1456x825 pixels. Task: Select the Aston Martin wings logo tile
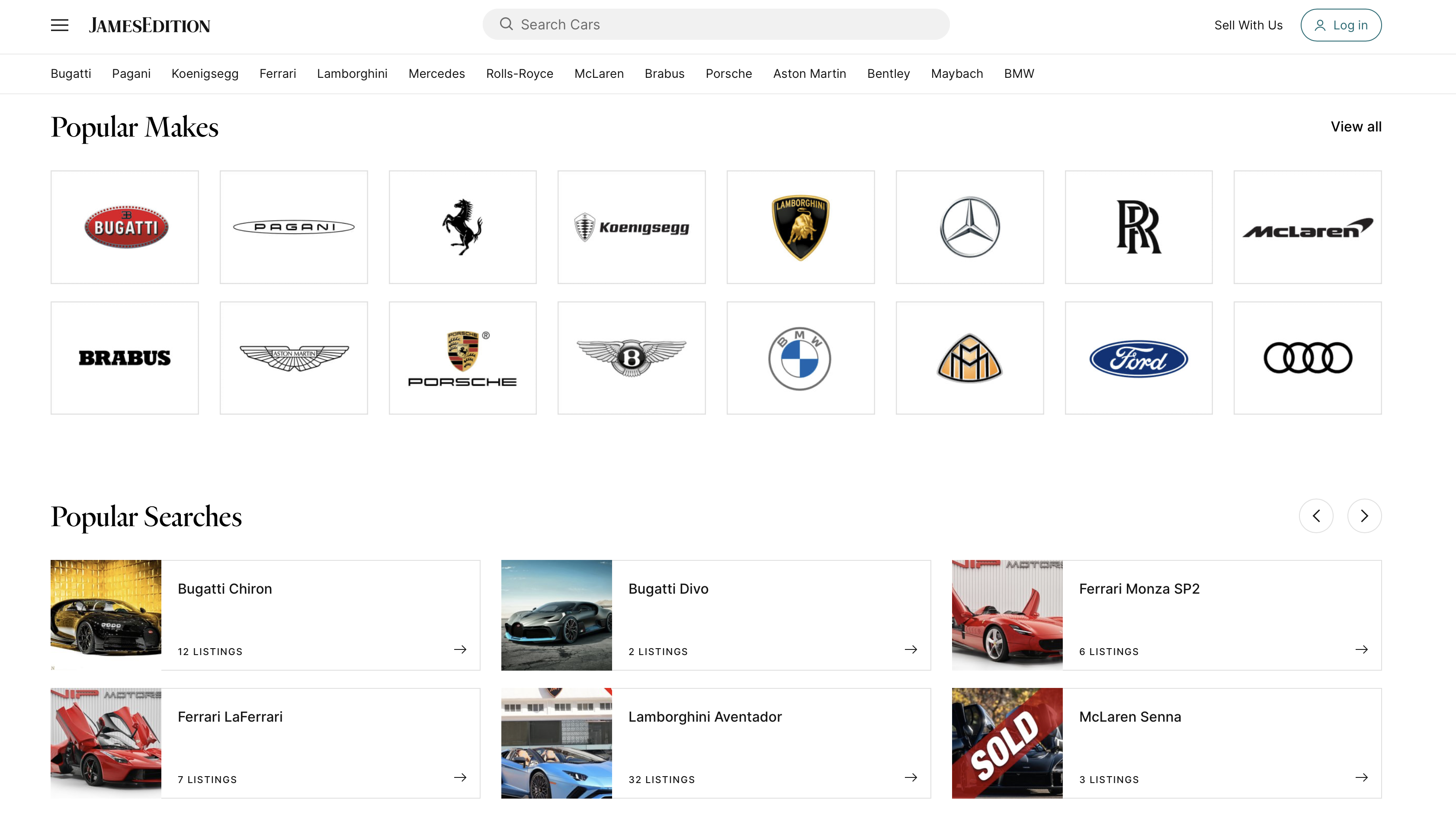(x=294, y=358)
